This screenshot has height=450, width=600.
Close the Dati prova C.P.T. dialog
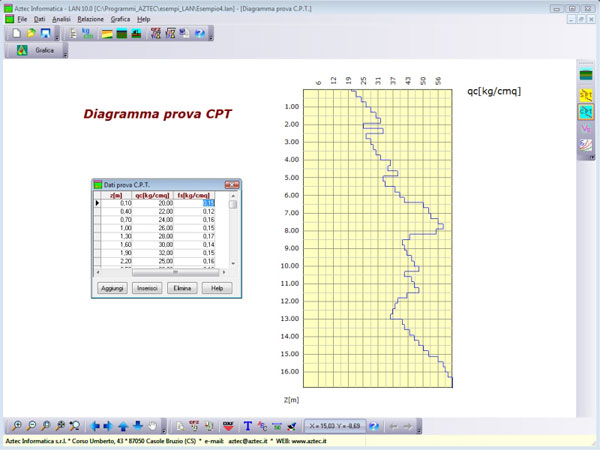[x=232, y=185]
